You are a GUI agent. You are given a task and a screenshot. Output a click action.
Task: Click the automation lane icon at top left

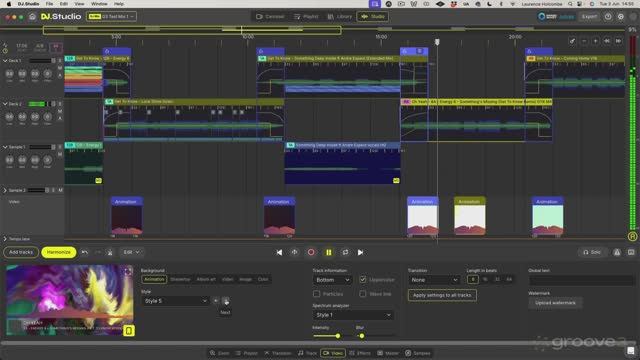5,44
